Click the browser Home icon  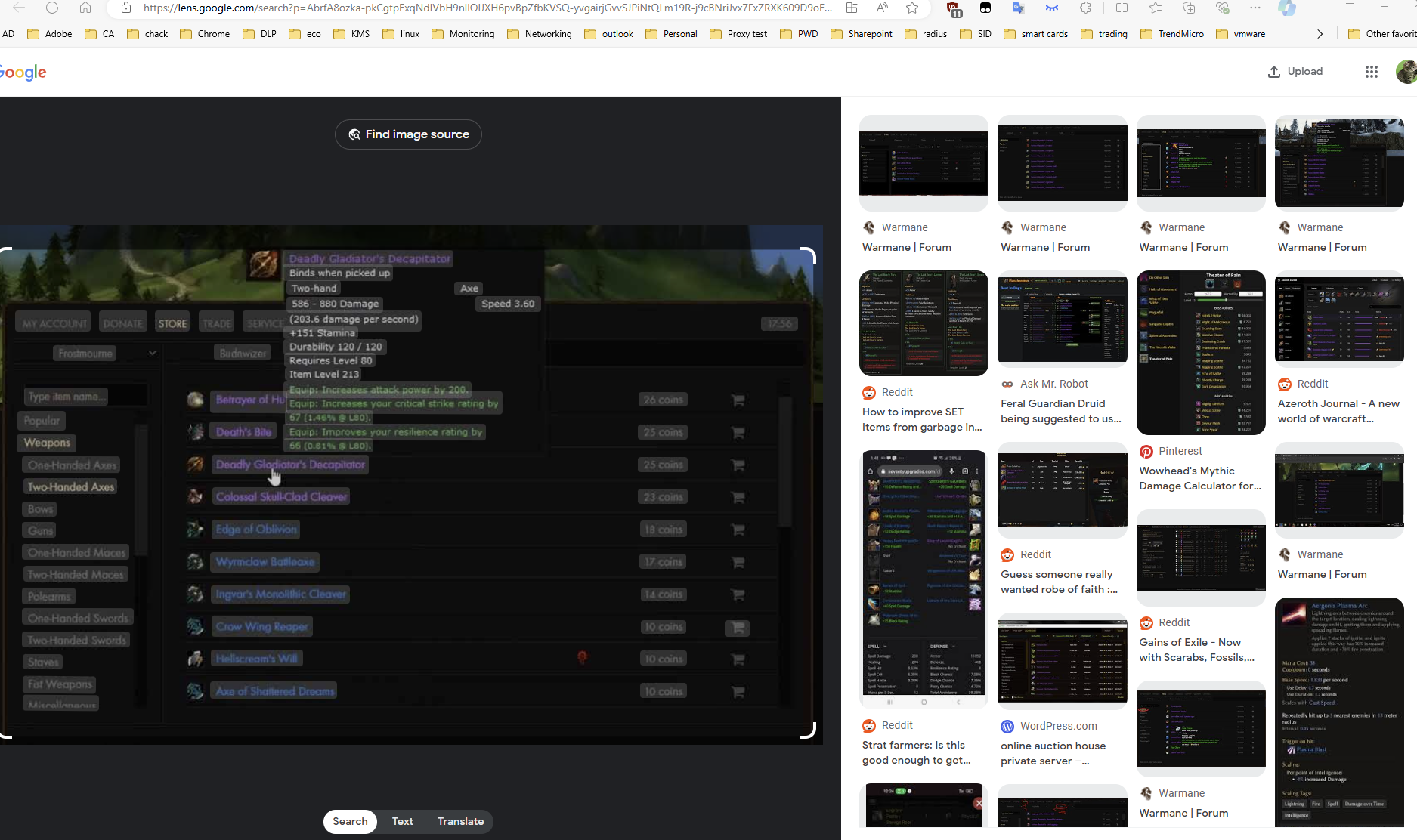[85, 8]
